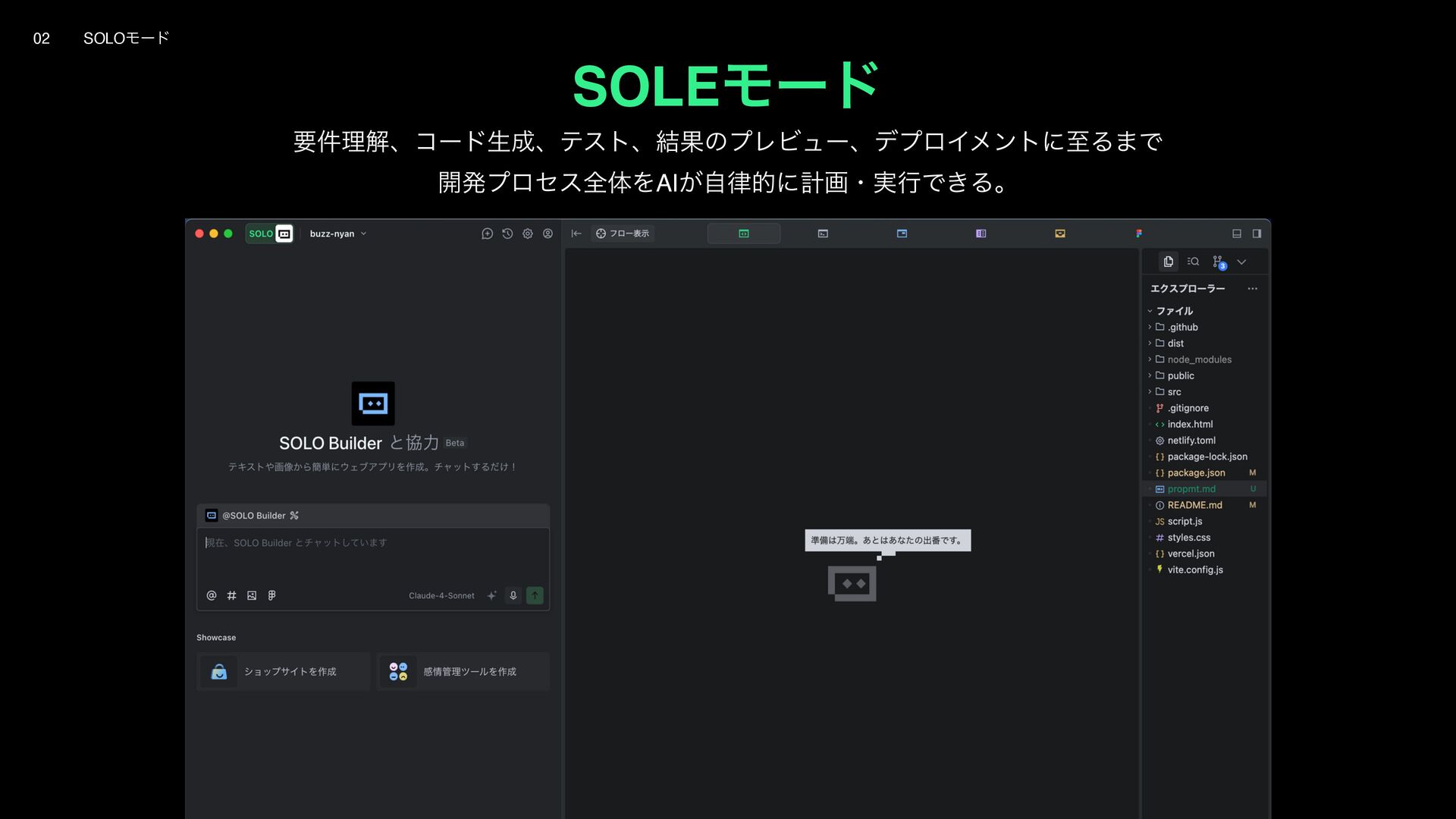Select the ショップサイトを作成 showcase card
Image resolution: width=1456 pixels, height=819 pixels.
pos(284,672)
